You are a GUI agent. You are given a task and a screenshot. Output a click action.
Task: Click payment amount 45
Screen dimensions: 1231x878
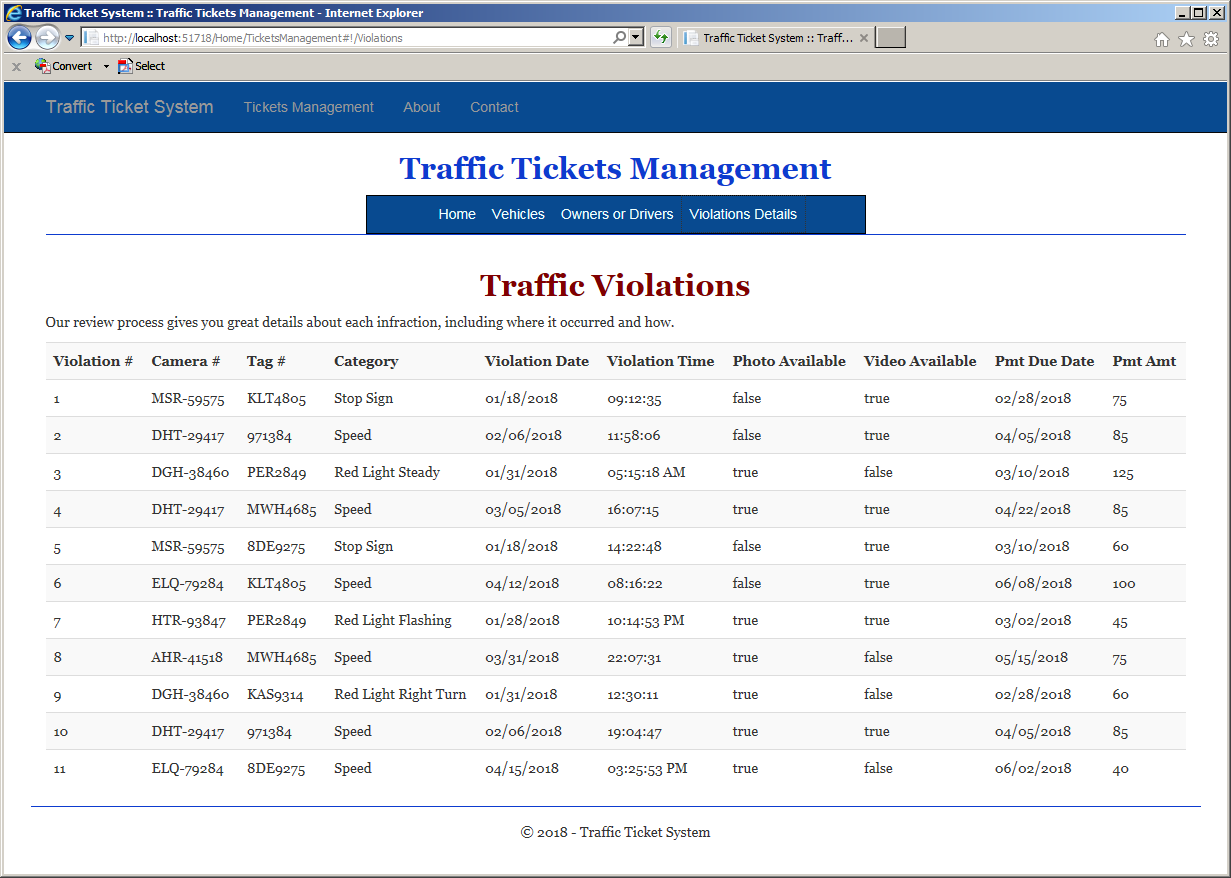[1120, 620]
